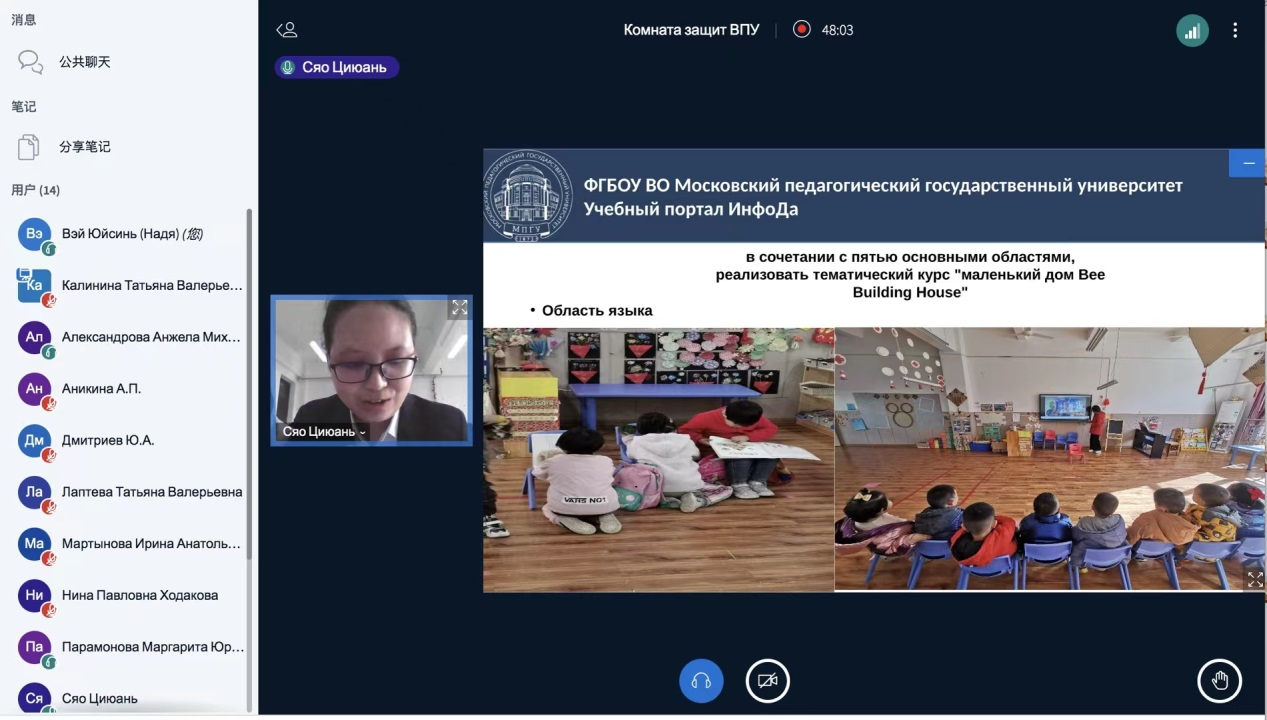Image resolution: width=1267 pixels, height=720 pixels.
Task: Click the red recording indicator
Action: 801,29
